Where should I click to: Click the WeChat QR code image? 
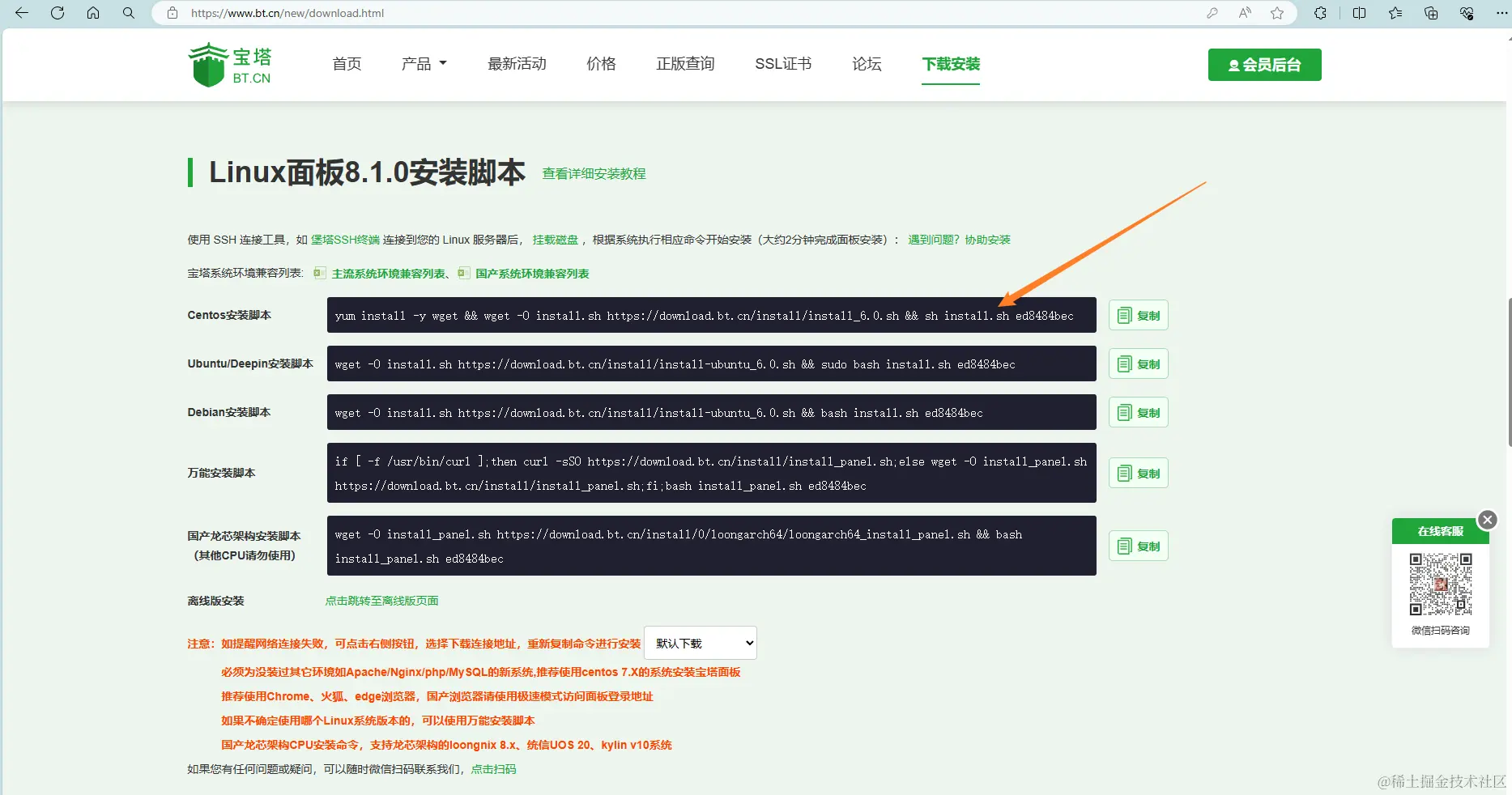coord(1440,585)
